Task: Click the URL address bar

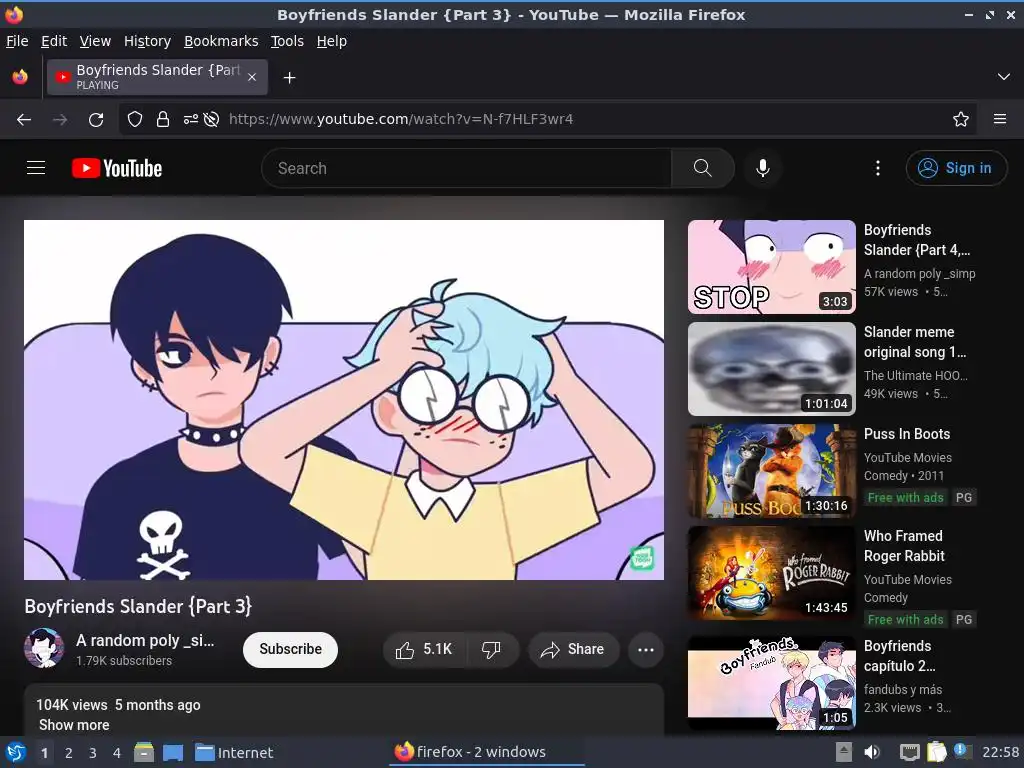Action: click(x=547, y=120)
